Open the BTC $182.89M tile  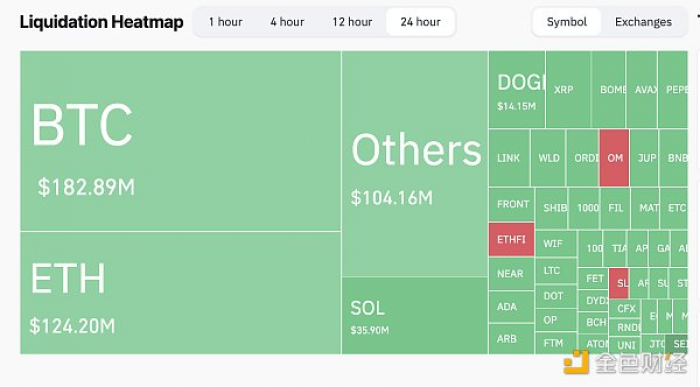coord(180,141)
